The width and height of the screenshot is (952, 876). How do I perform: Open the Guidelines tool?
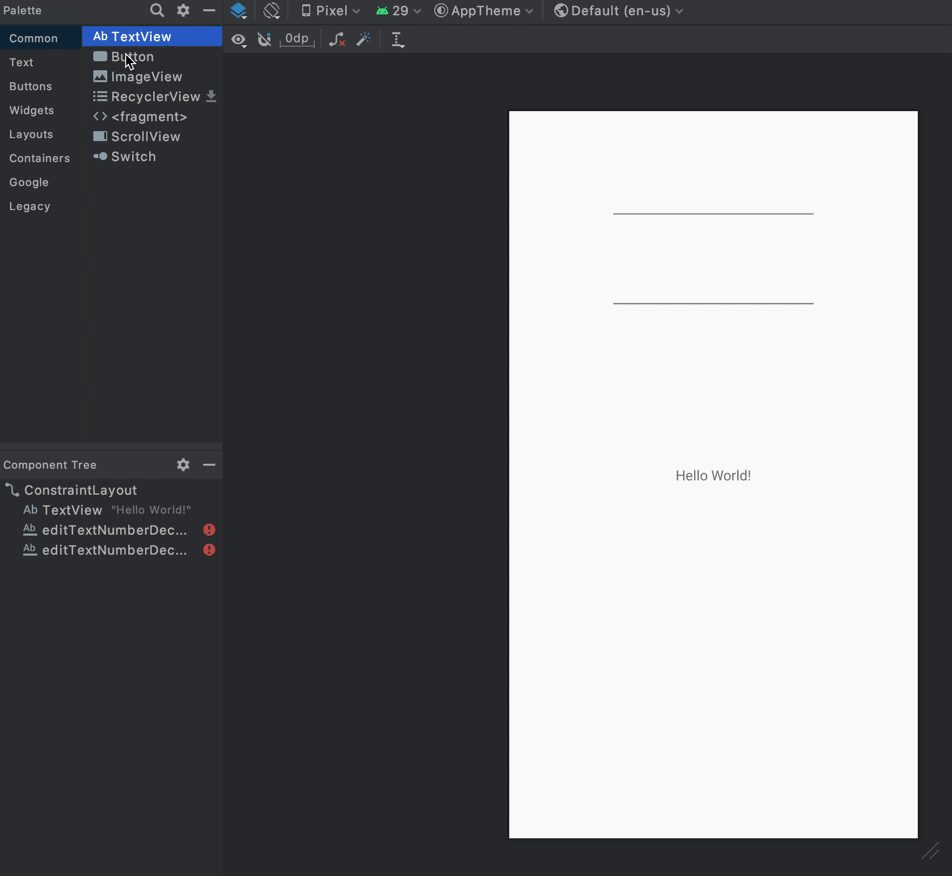398,40
